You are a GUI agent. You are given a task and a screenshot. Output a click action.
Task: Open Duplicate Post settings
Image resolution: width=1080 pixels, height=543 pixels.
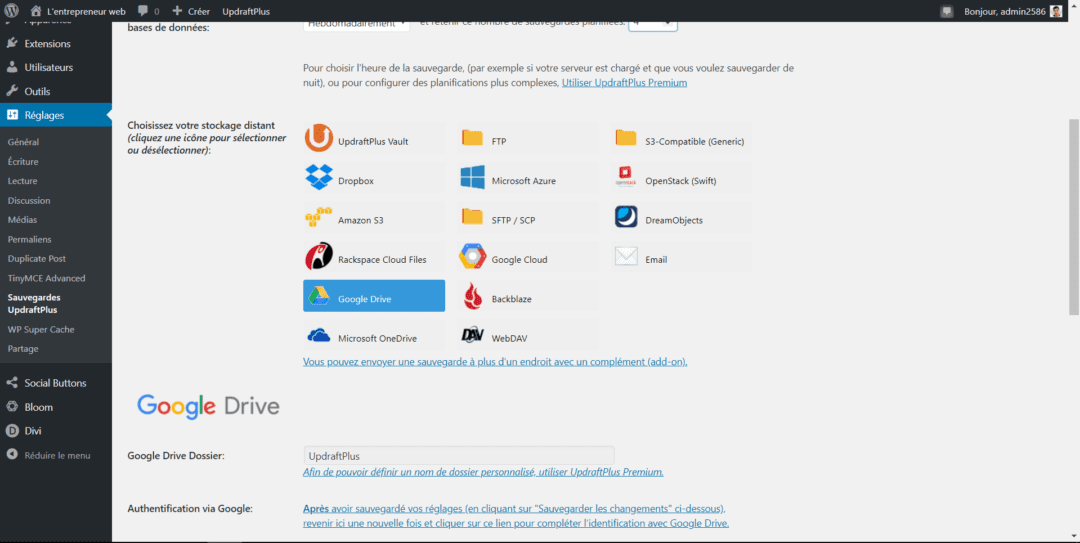point(37,258)
